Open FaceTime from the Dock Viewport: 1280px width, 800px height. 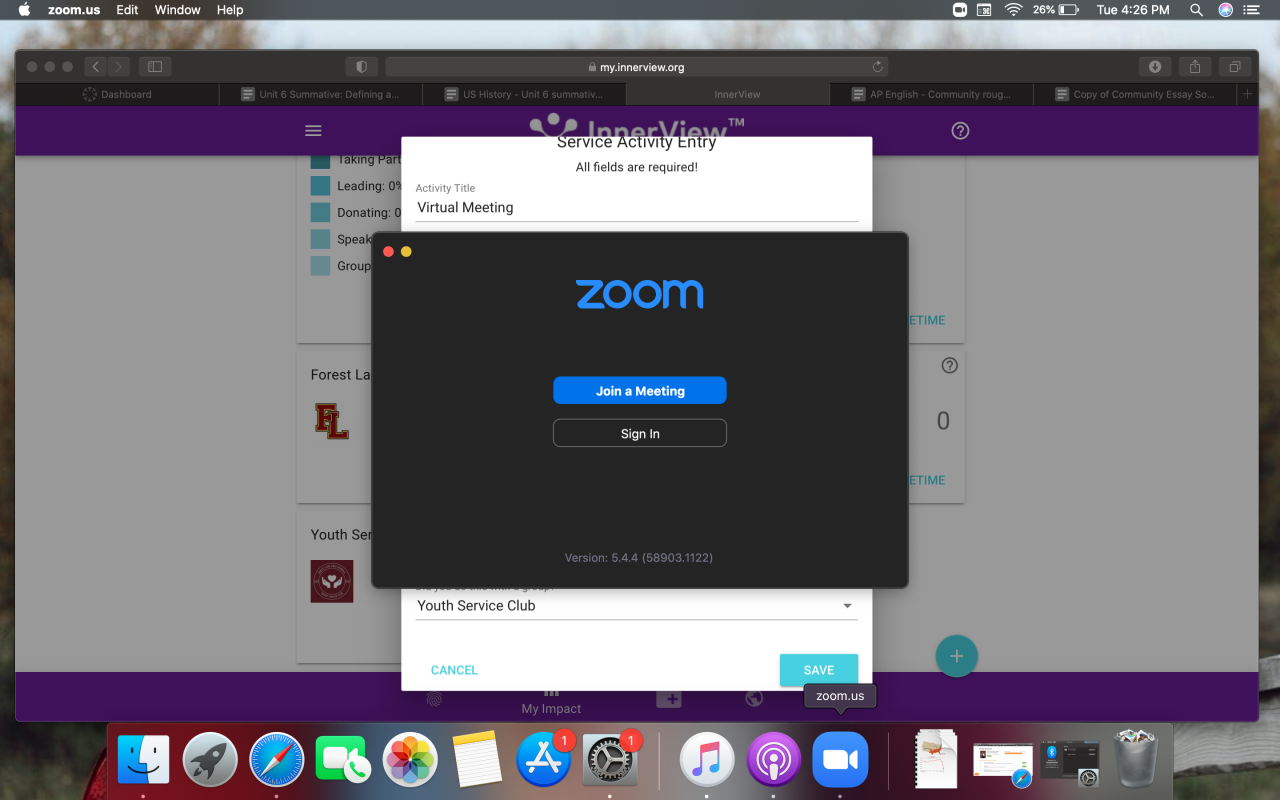pos(343,759)
